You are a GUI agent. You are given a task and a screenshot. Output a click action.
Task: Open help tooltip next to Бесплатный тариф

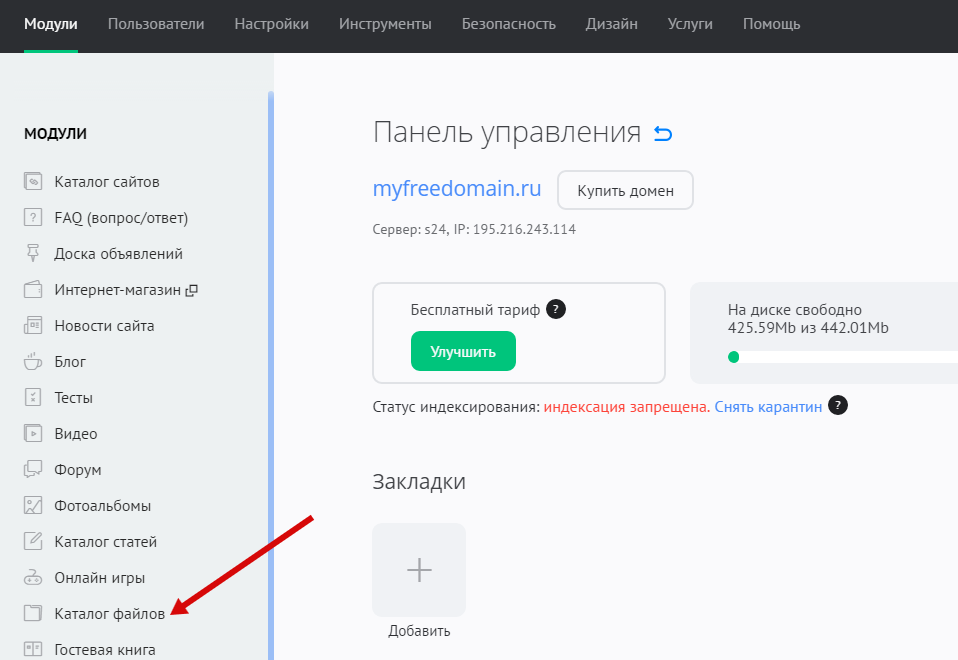557,310
